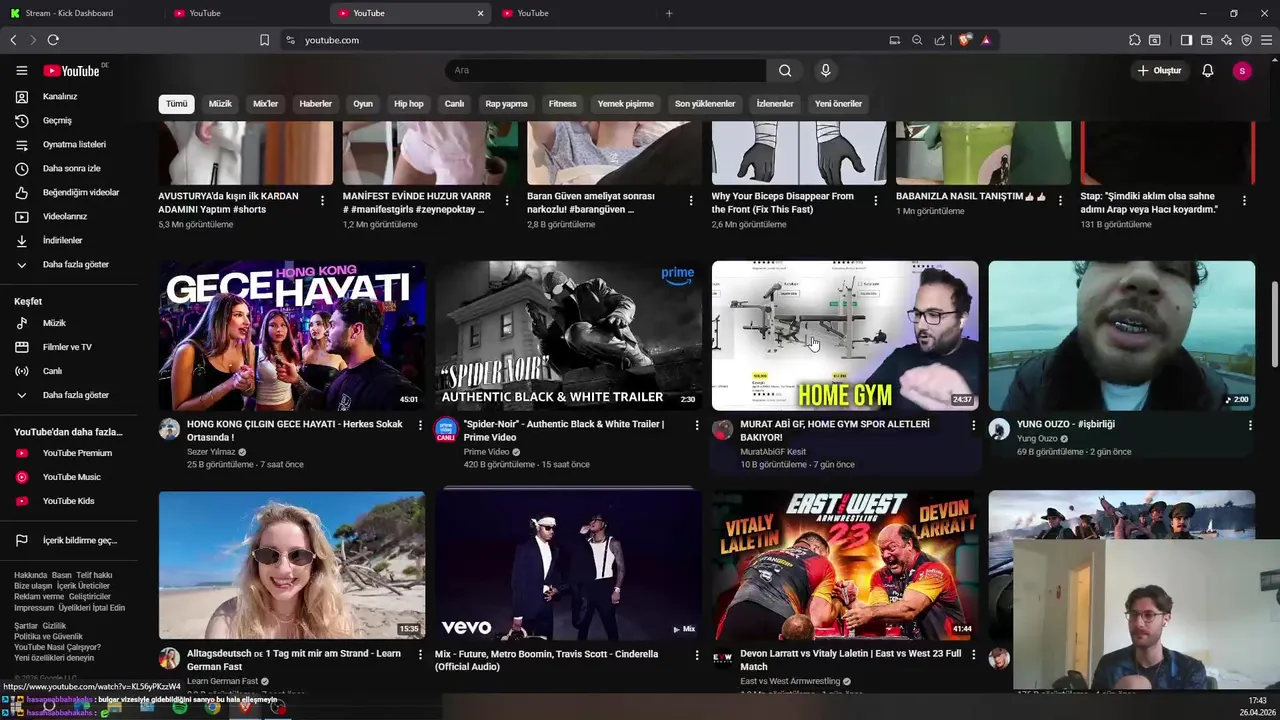
Task: Select the Yeni öneriler filter chip
Action: 838,104
